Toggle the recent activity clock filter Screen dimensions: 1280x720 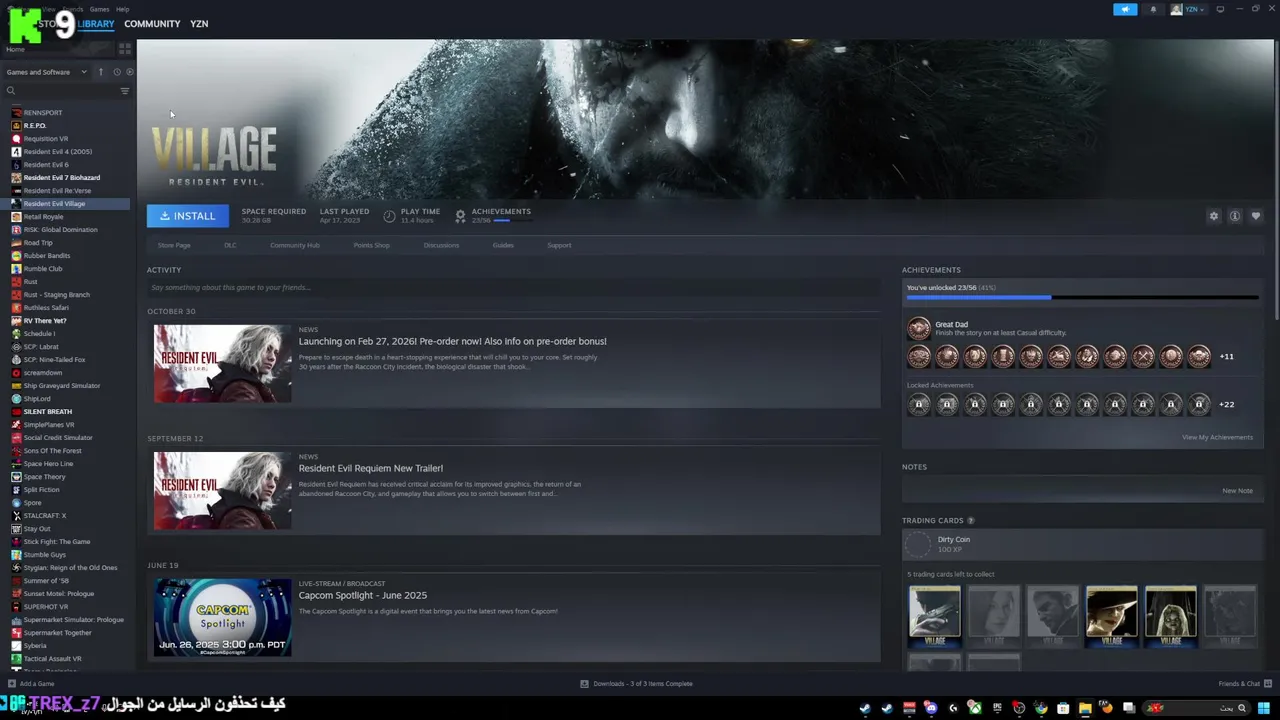(x=116, y=72)
